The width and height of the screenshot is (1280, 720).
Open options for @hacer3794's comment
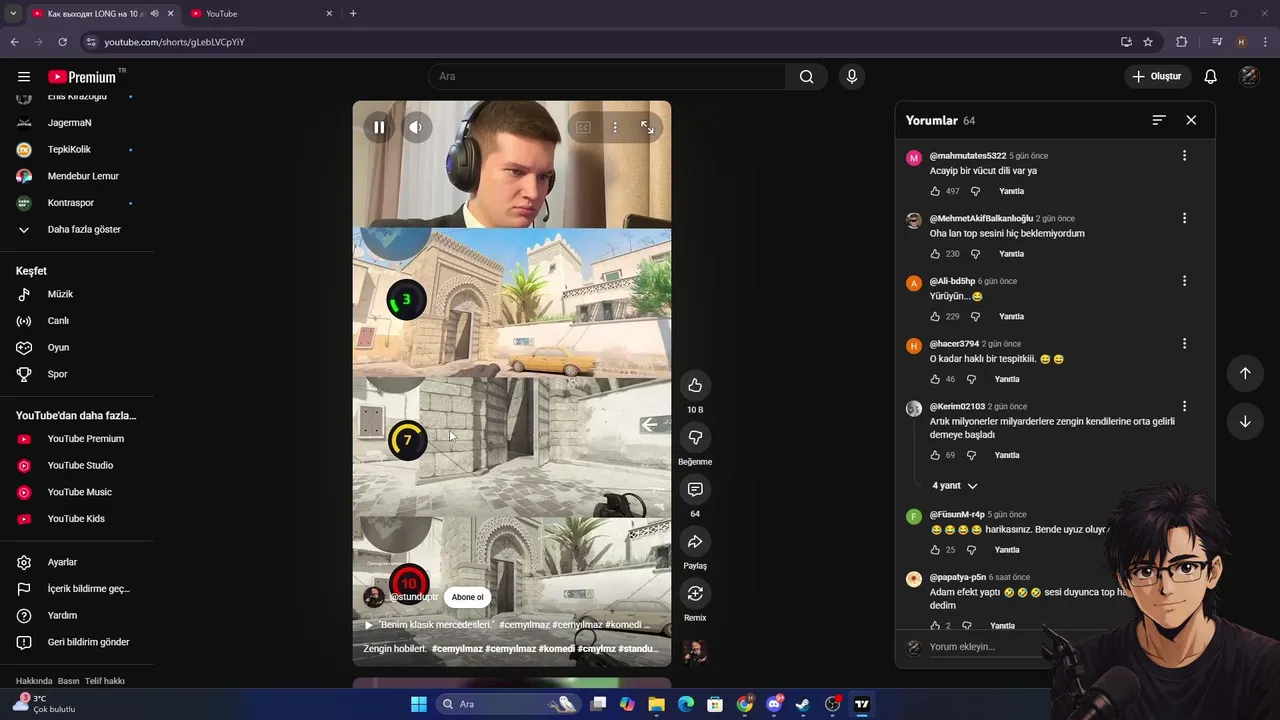point(1184,344)
